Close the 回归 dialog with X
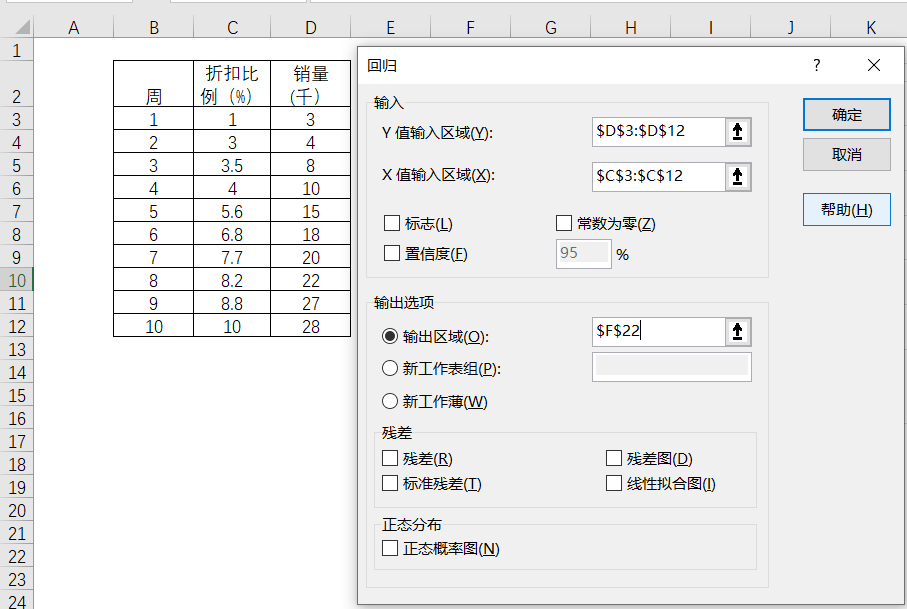 [874, 66]
